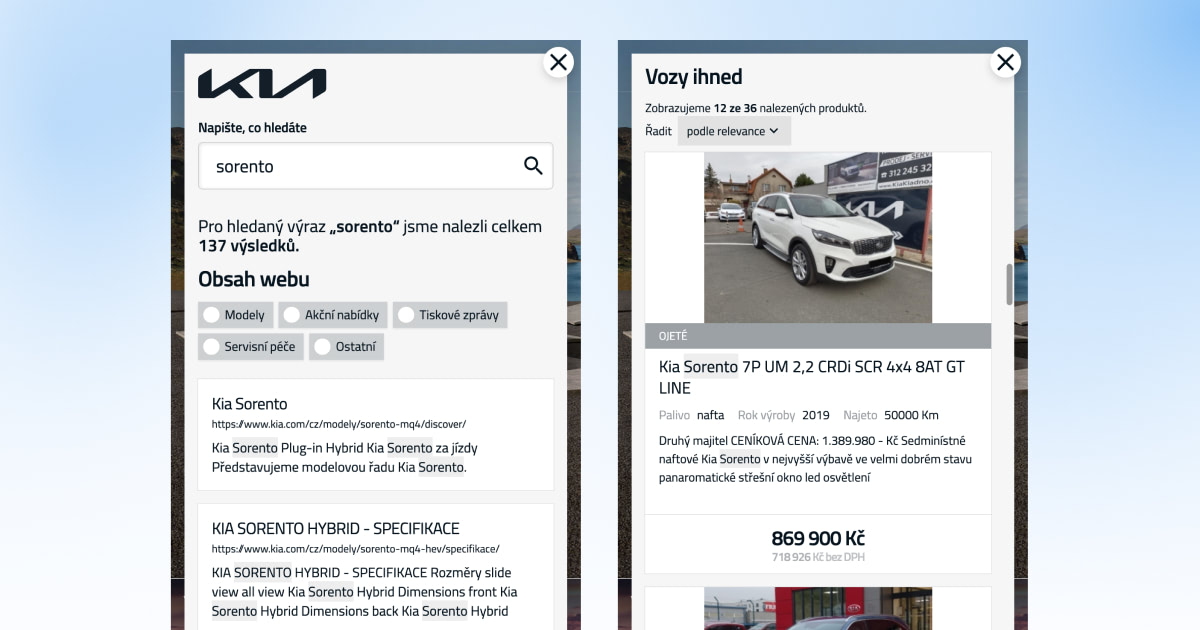The image size is (1200, 630).
Task: Select the Ostatní filter option
Action: [x=346, y=347]
